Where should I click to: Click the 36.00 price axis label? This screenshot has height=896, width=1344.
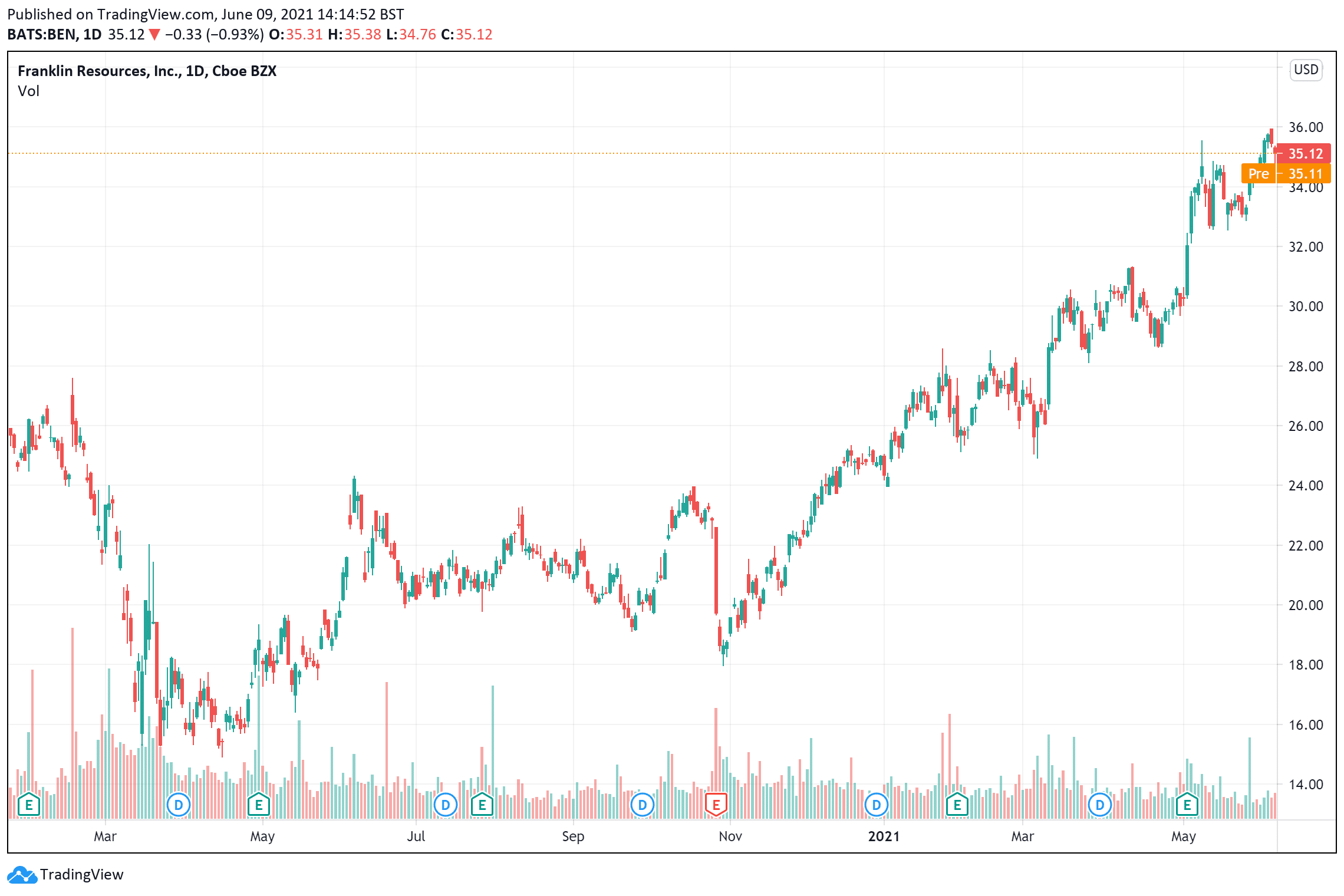pyautogui.click(x=1306, y=127)
